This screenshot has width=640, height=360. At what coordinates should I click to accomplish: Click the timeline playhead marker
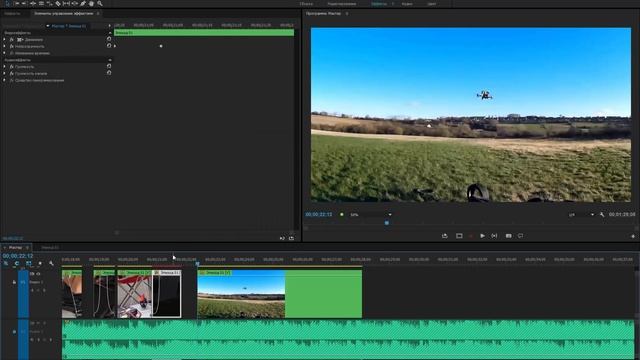point(198,264)
